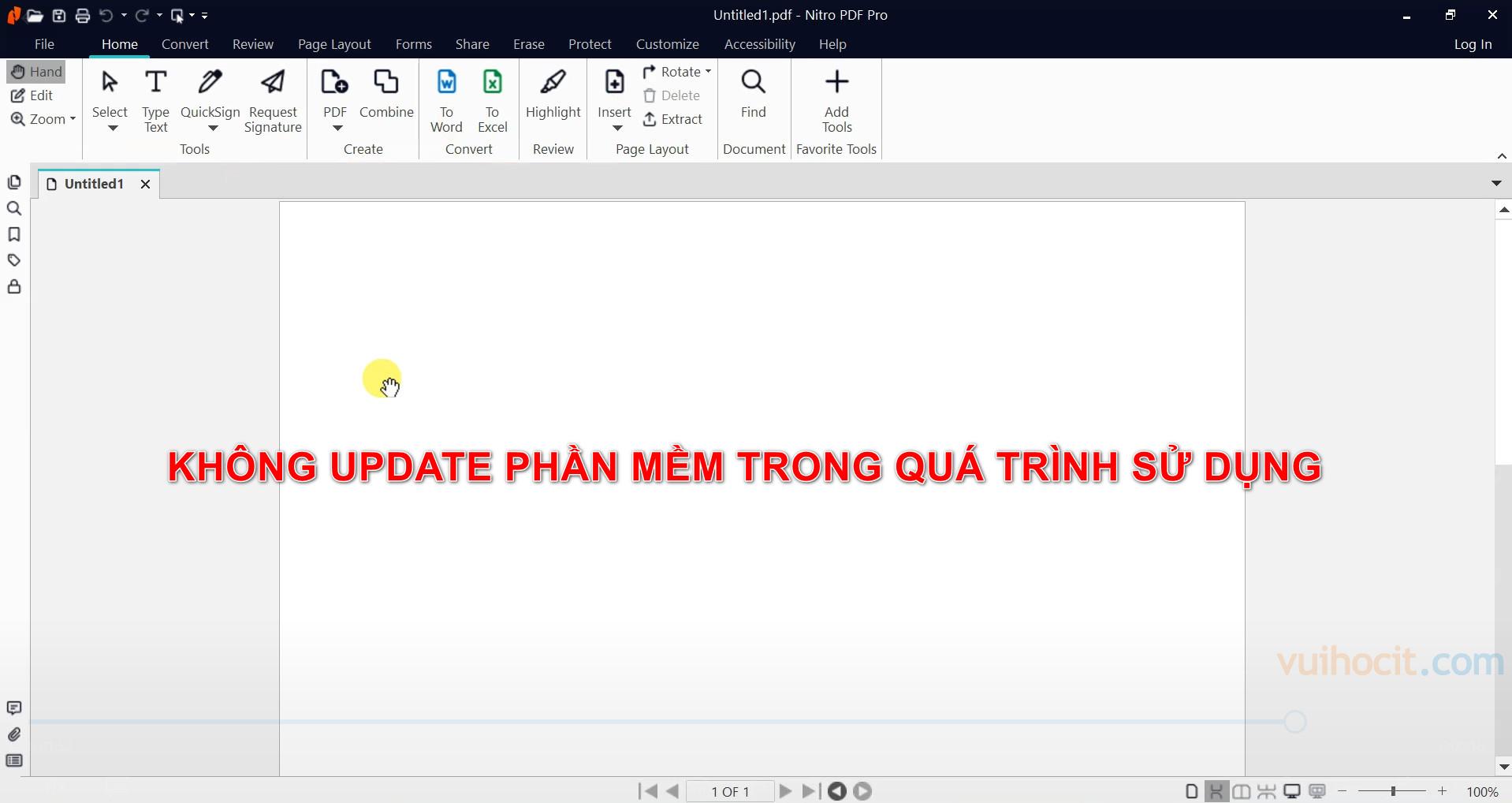Activate the Hand tool
Screen dimensions: 1512x803
point(36,72)
